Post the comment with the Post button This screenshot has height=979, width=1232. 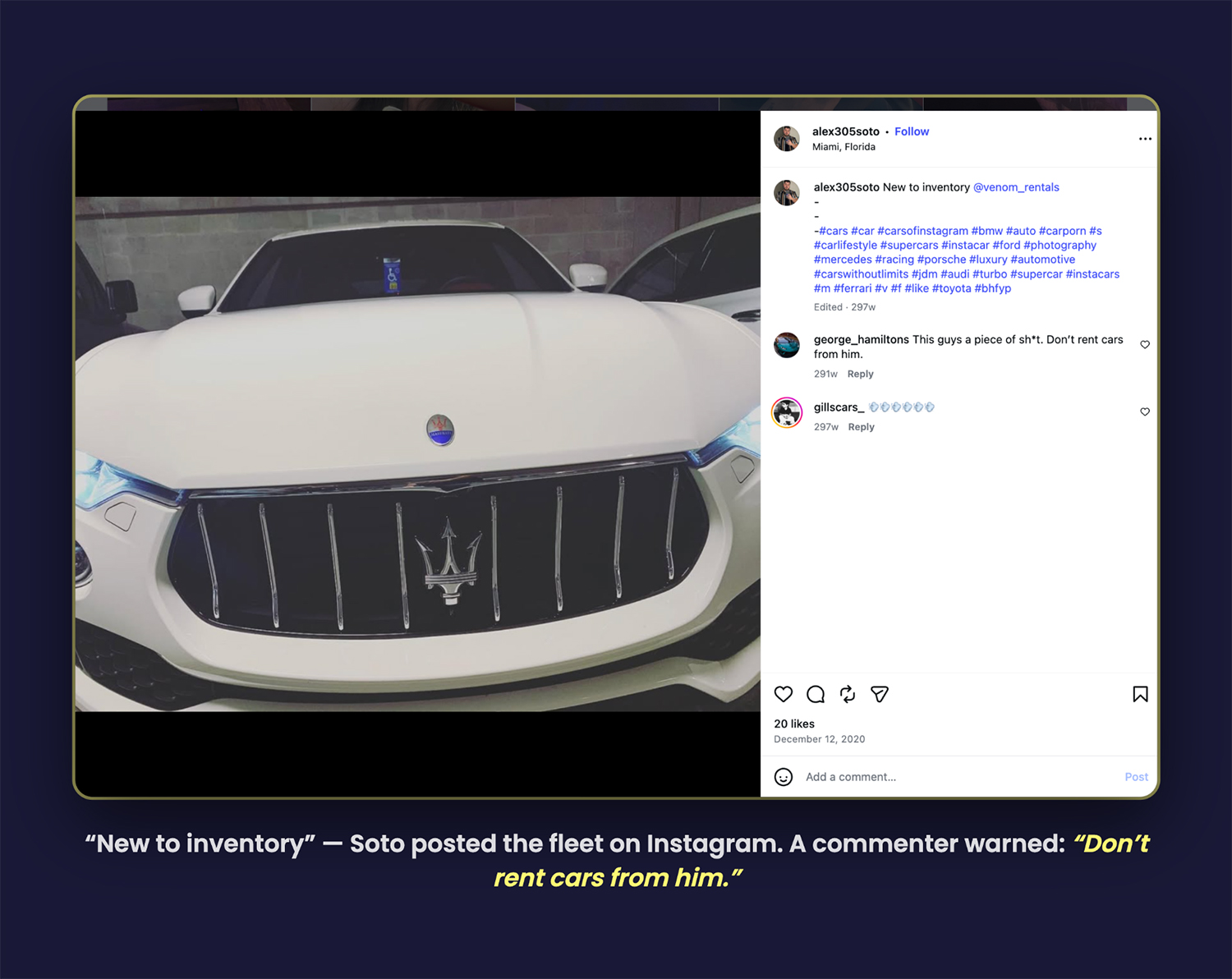pos(1137,777)
